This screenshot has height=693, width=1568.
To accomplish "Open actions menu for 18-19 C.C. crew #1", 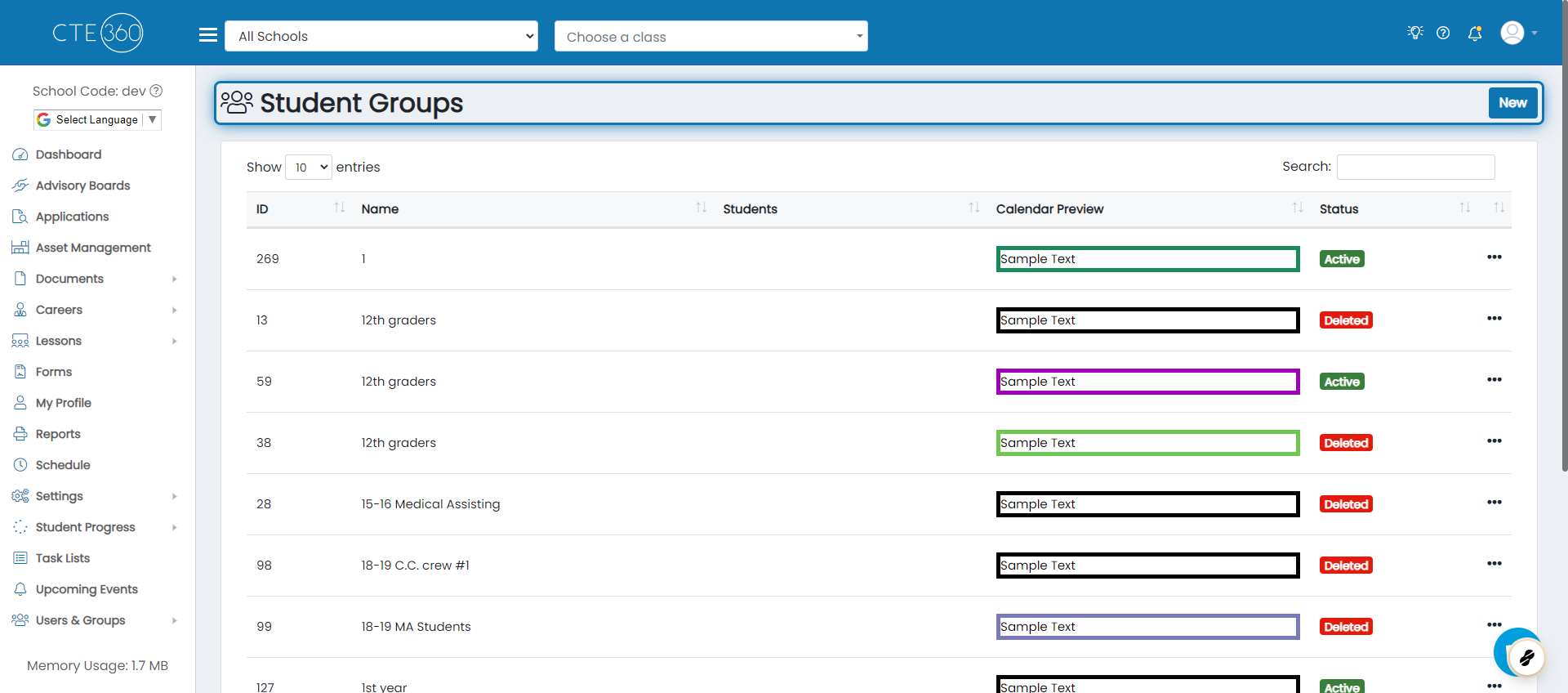I will pyautogui.click(x=1494, y=564).
